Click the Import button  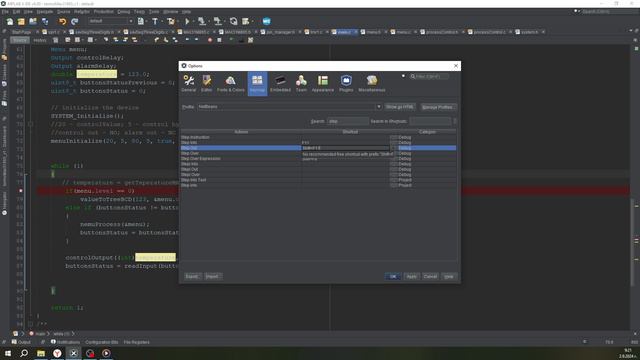click(x=212, y=276)
